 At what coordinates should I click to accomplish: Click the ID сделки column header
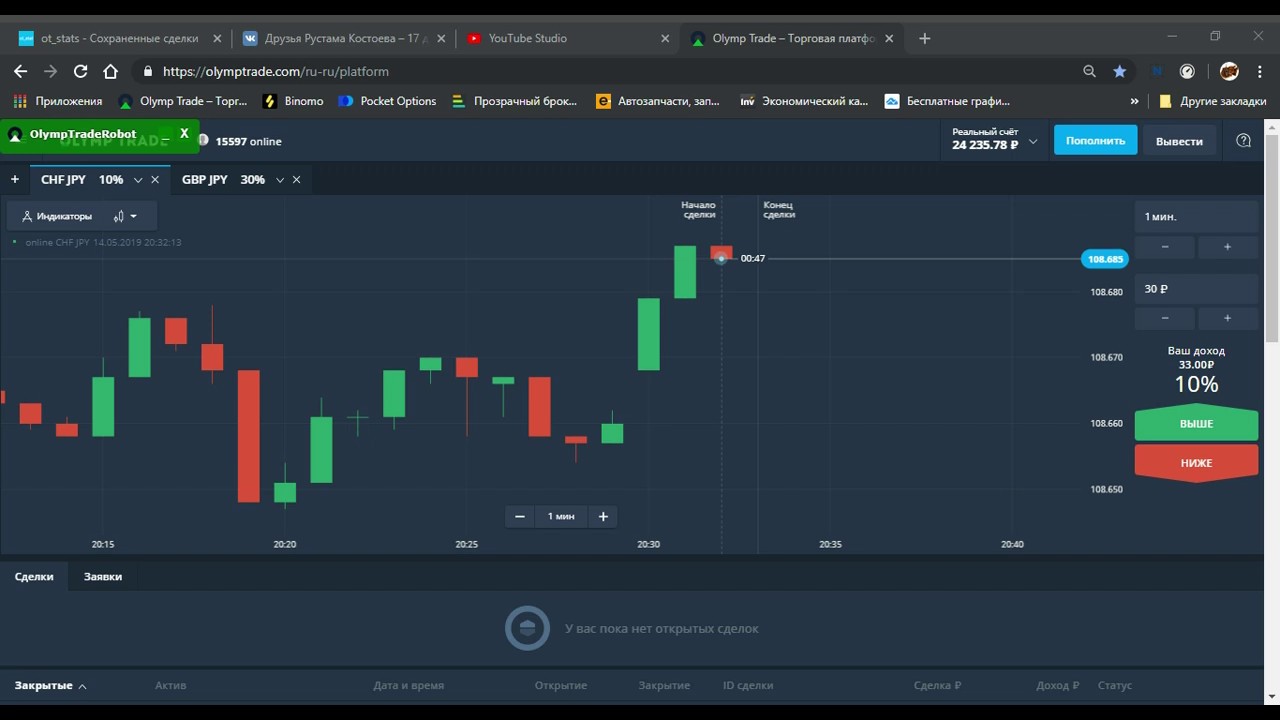click(748, 686)
